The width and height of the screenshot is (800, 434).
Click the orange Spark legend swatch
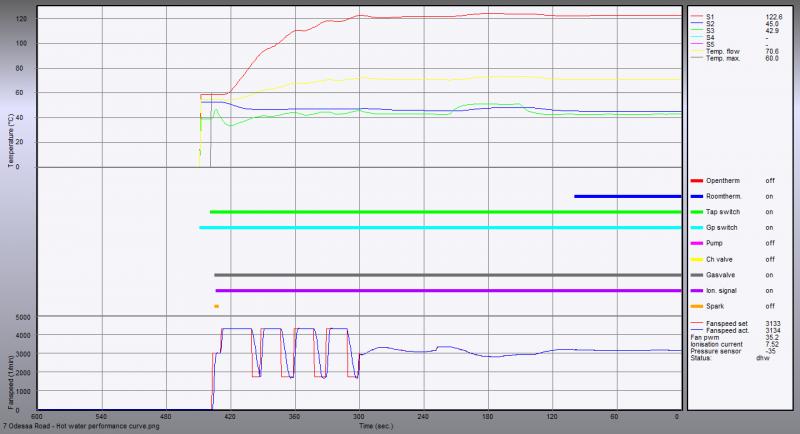[x=696, y=306]
